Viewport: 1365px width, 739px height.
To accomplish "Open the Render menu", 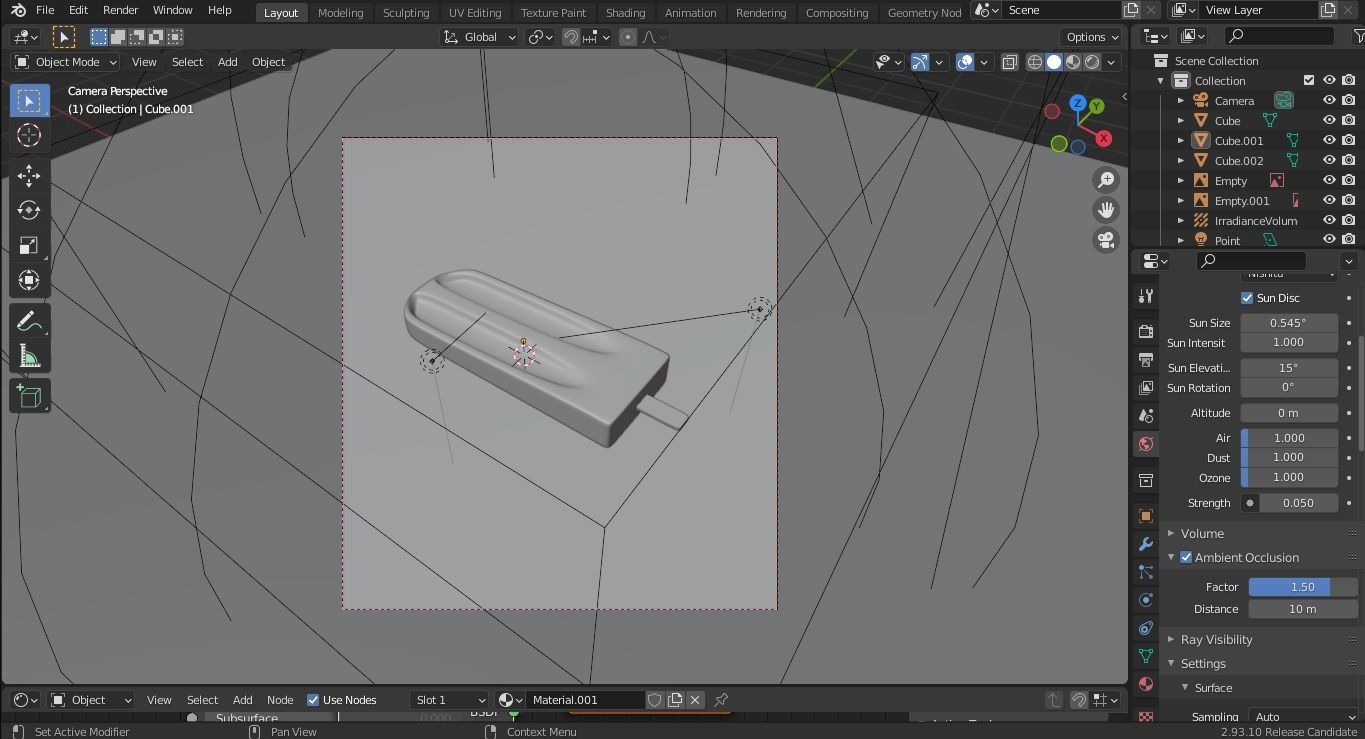I will 121,10.
